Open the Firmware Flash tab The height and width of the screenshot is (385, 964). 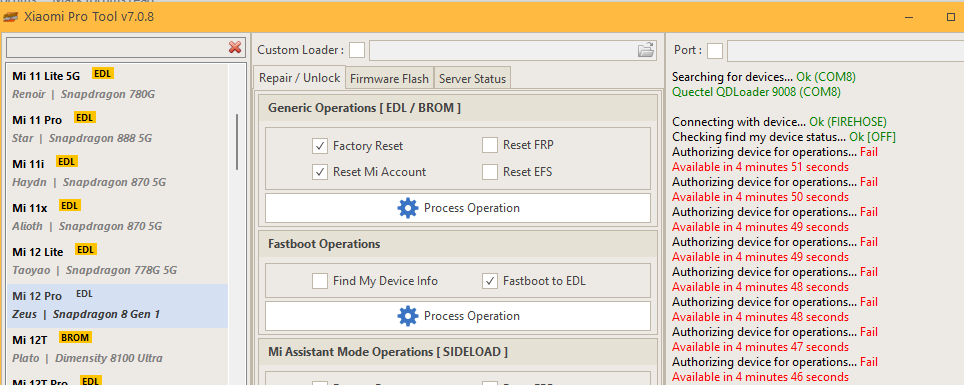tap(390, 79)
